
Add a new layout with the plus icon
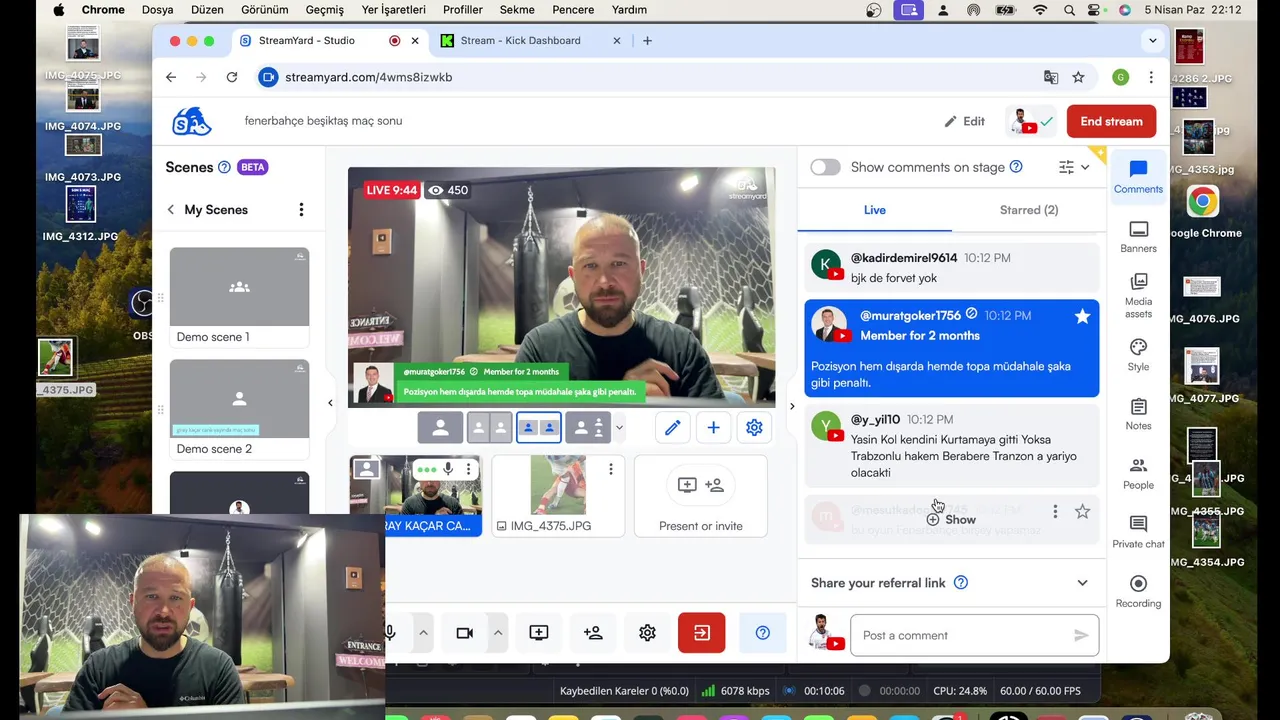coord(713,427)
